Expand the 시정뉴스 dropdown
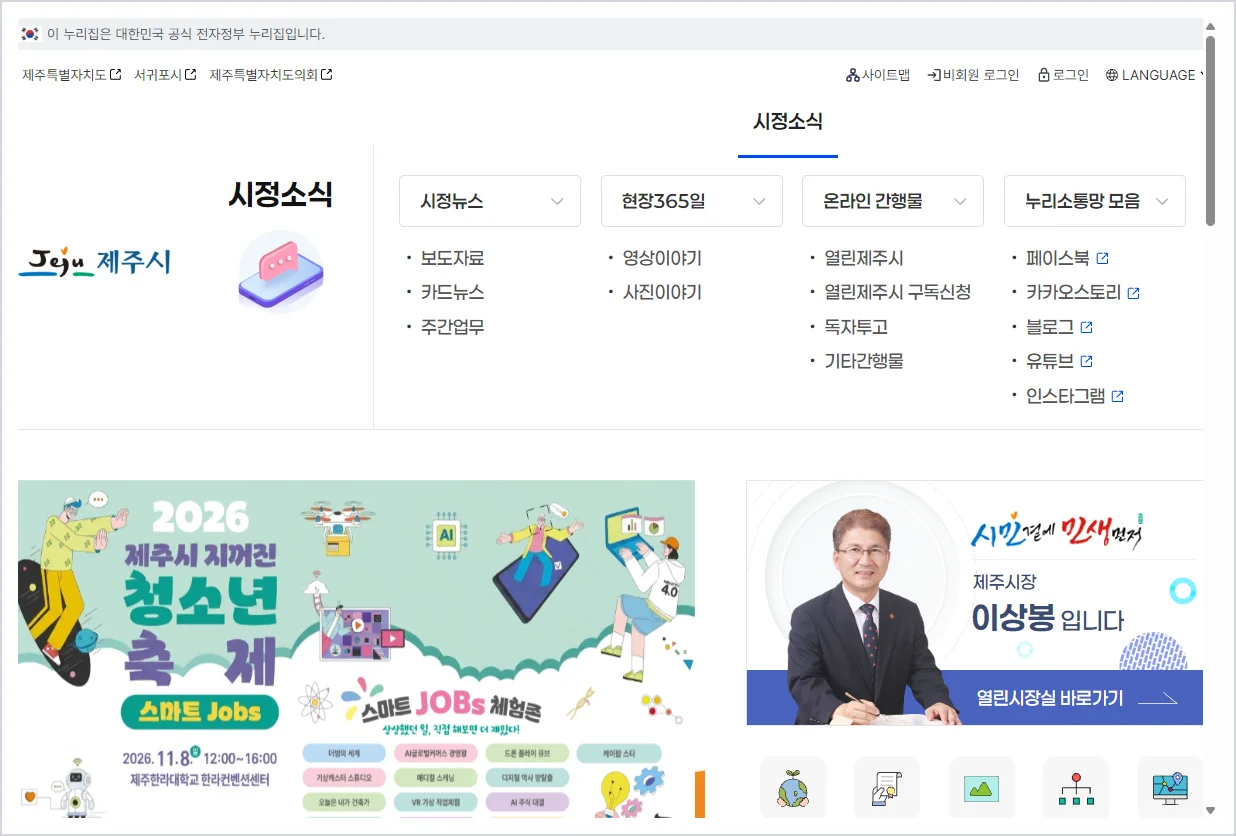 point(490,201)
